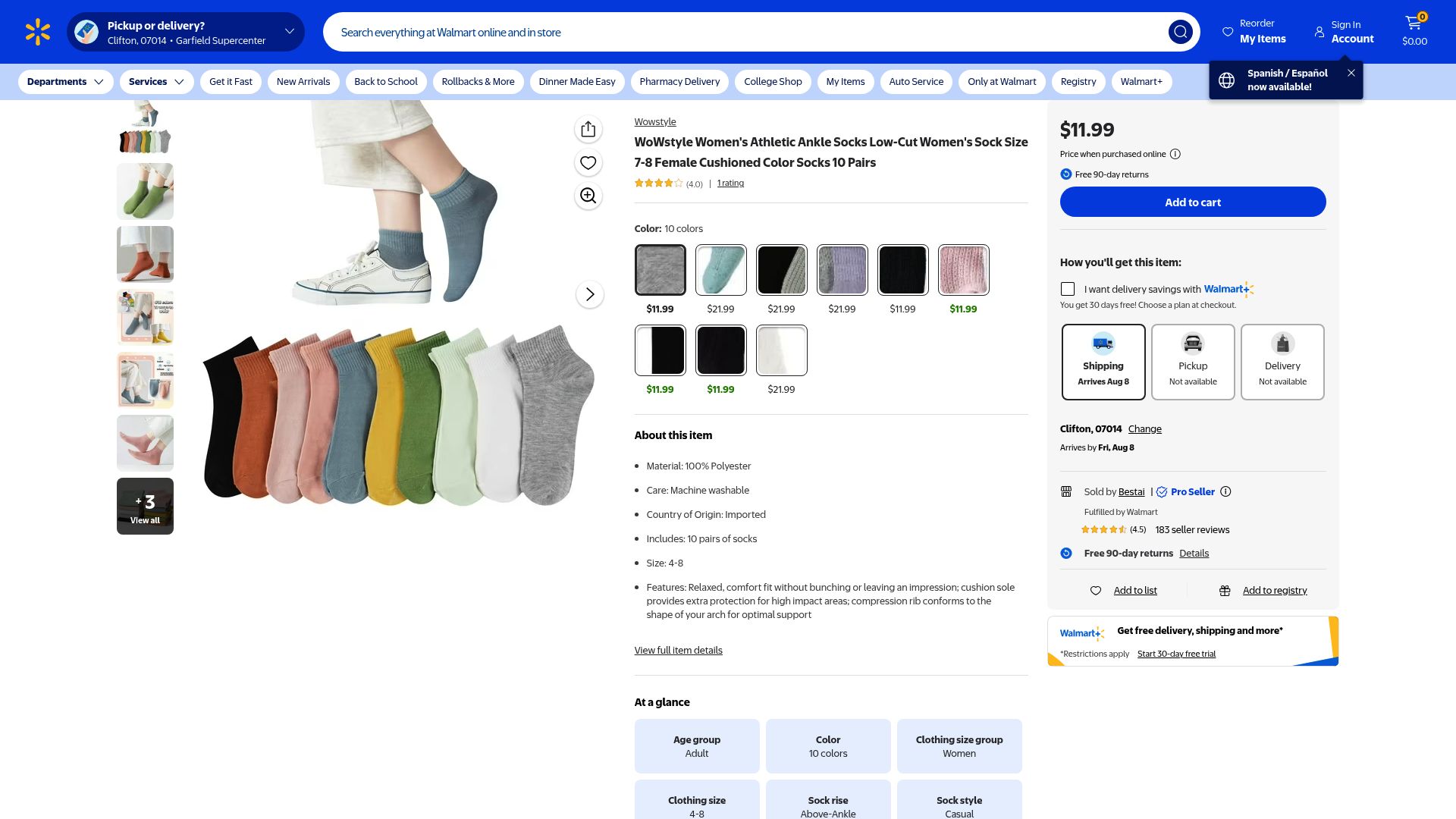Select the pink color swatch
This screenshot has width=1456, height=819.
(x=964, y=270)
